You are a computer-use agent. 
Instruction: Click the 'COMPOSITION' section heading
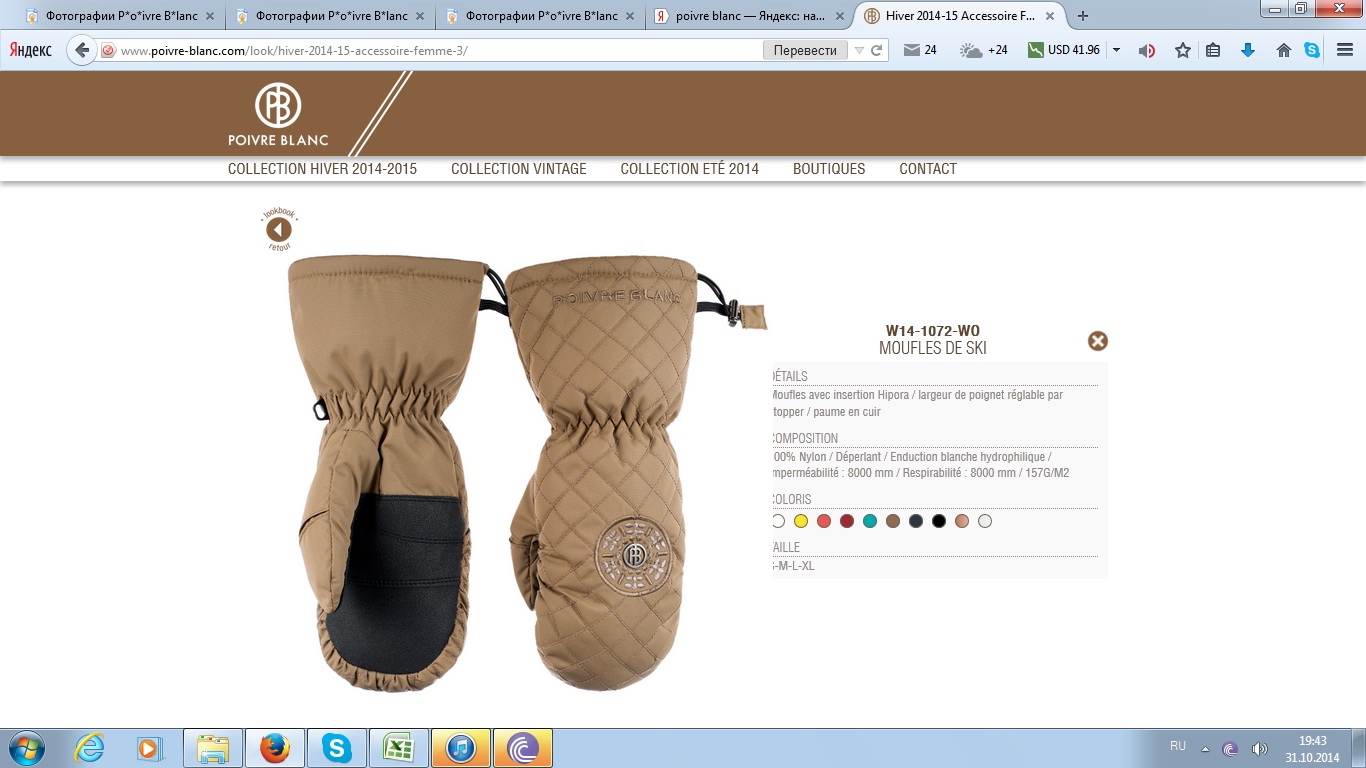805,438
